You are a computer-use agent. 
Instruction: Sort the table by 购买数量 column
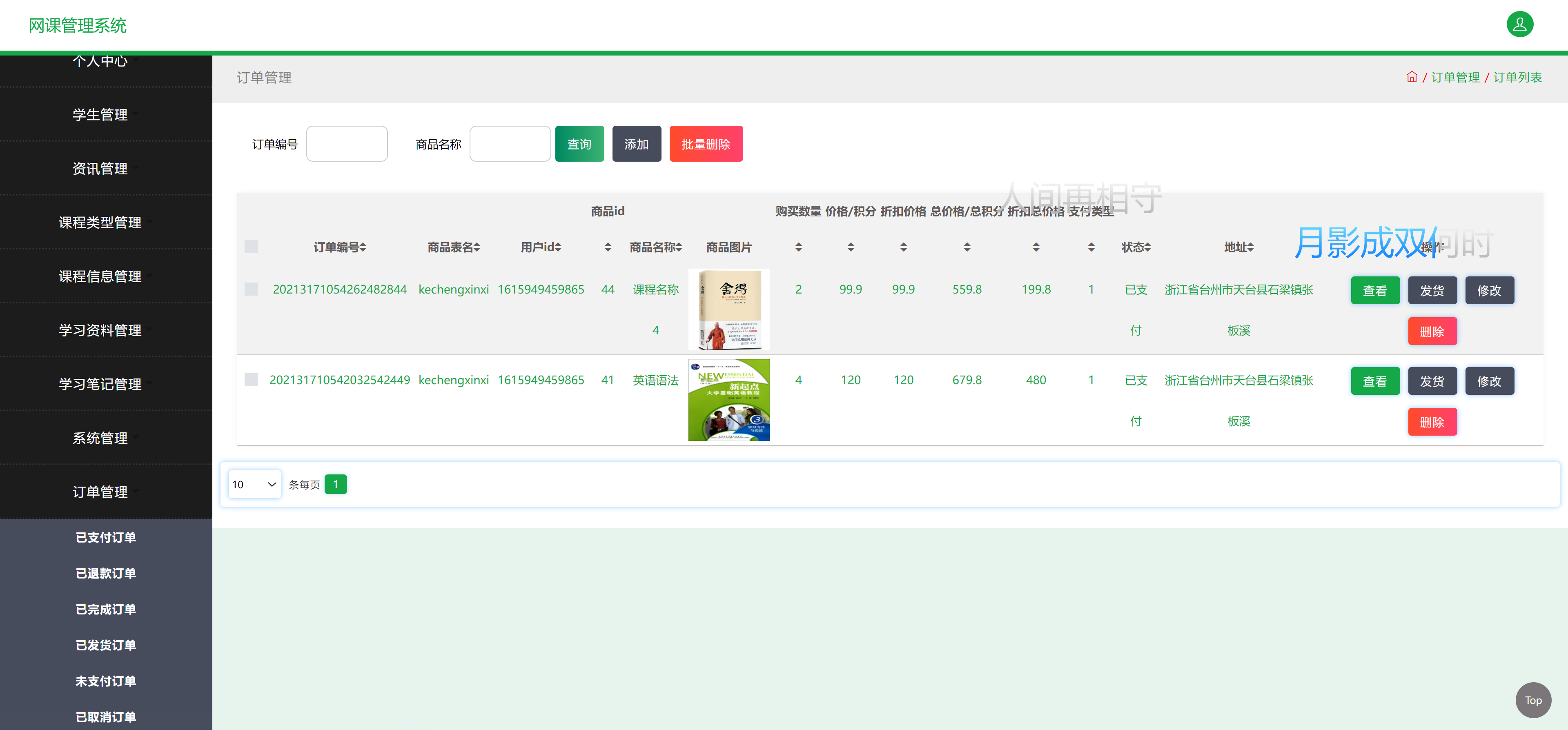[x=798, y=247]
